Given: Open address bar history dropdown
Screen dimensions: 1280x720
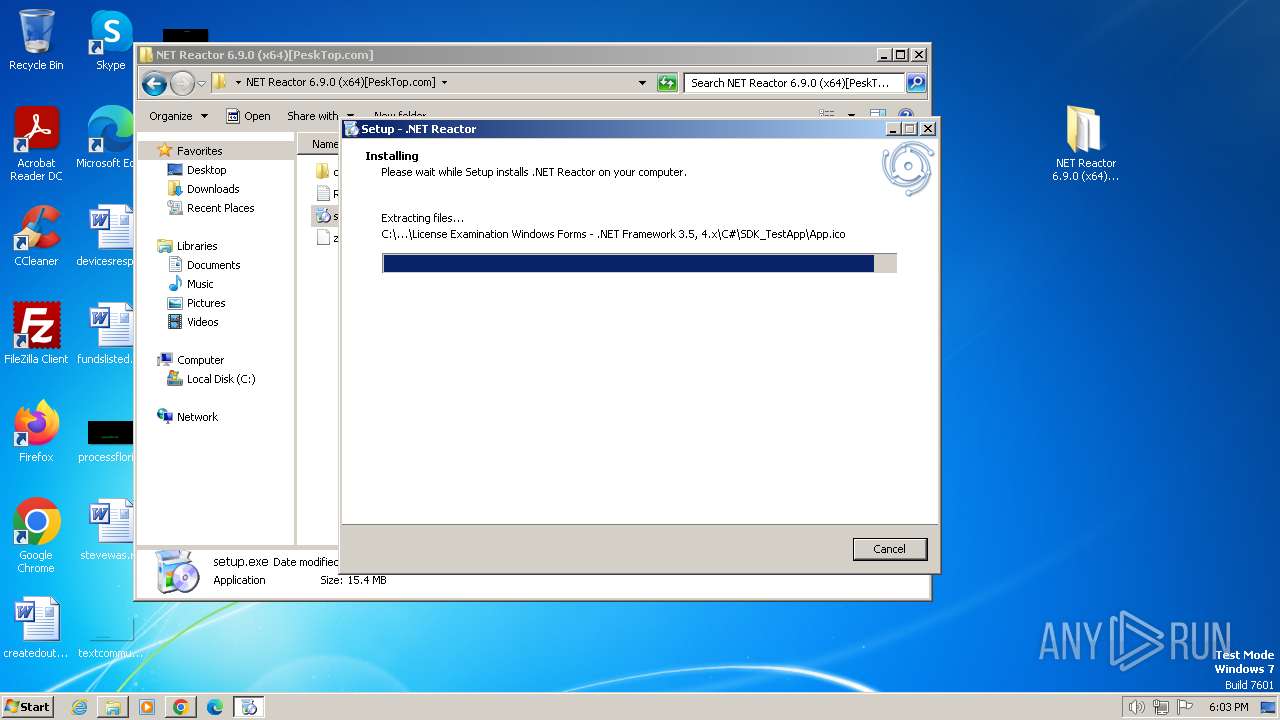Looking at the screenshot, I should click(x=642, y=83).
